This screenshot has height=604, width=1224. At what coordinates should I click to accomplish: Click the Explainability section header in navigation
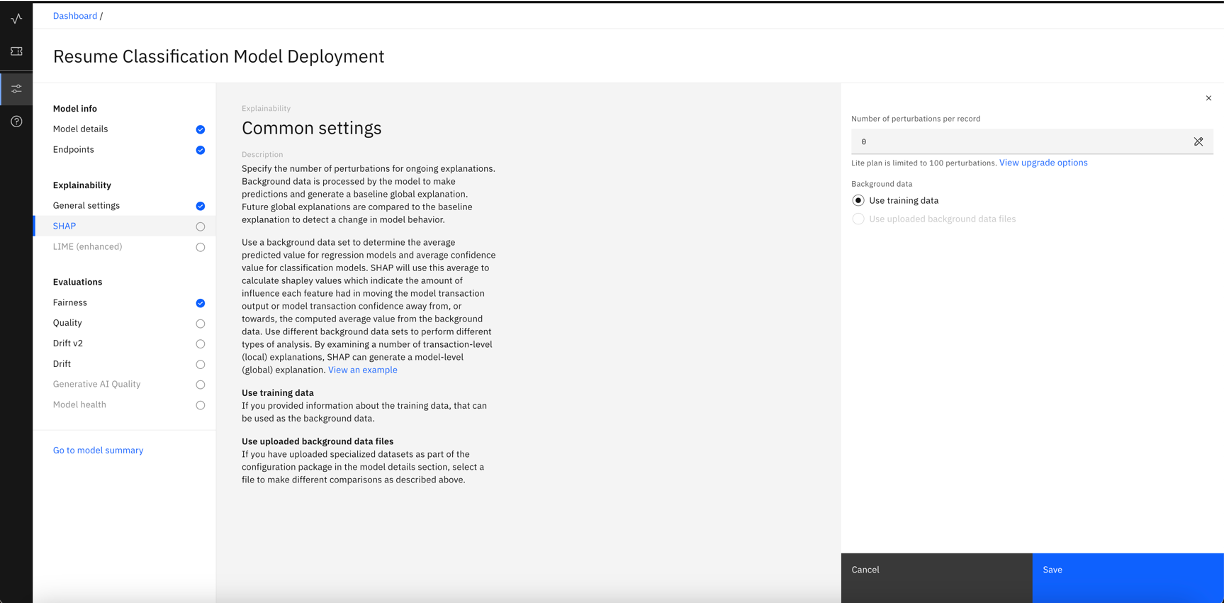82,186
